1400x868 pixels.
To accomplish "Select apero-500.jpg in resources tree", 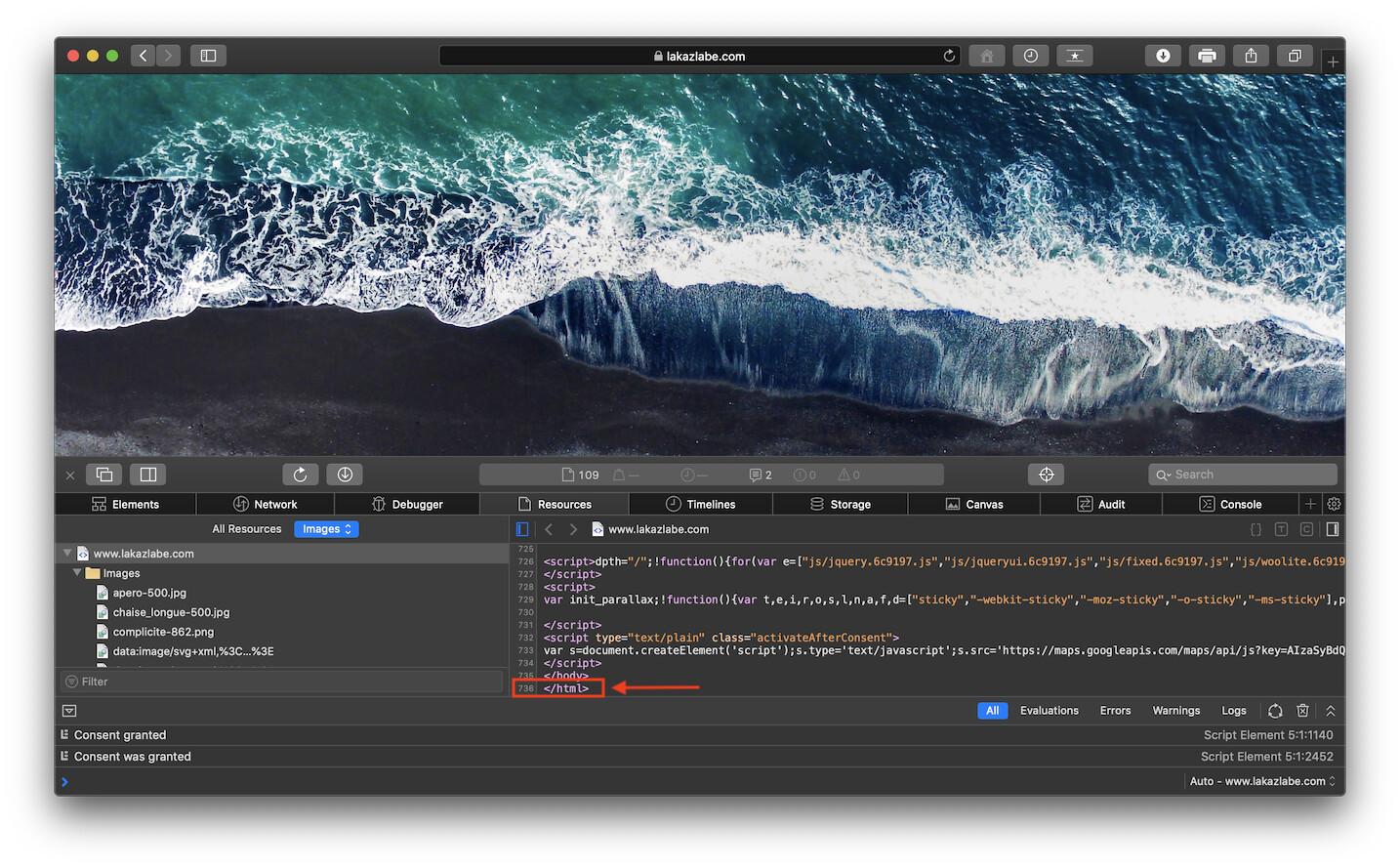I will 149,593.
